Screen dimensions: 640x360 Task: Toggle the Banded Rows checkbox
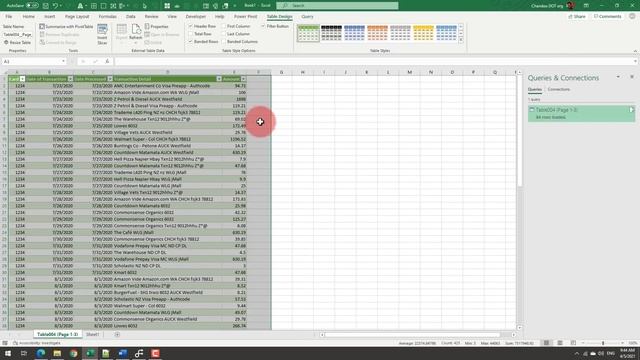click(191, 42)
